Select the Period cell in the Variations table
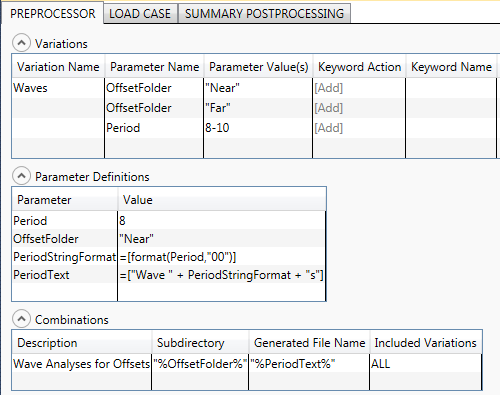 (x=154, y=128)
